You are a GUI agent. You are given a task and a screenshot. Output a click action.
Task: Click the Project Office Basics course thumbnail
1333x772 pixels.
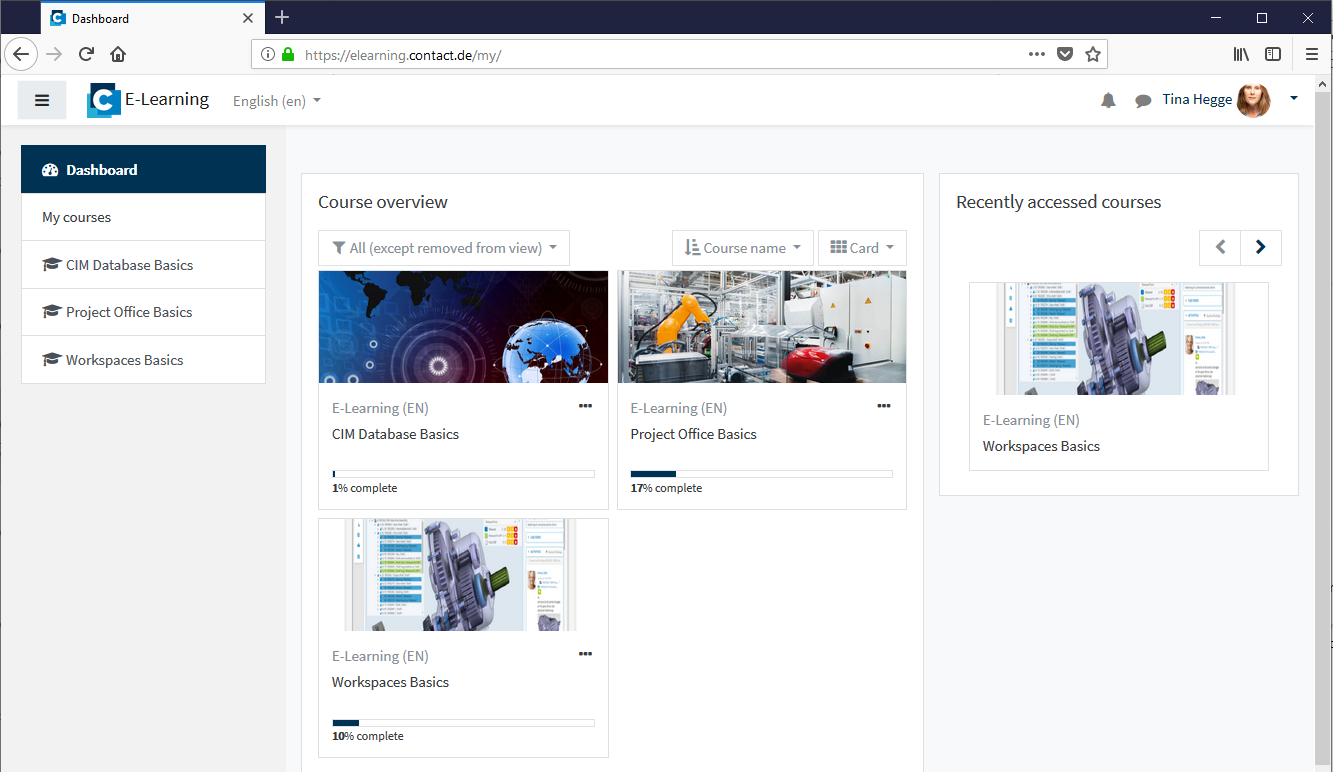(x=762, y=327)
